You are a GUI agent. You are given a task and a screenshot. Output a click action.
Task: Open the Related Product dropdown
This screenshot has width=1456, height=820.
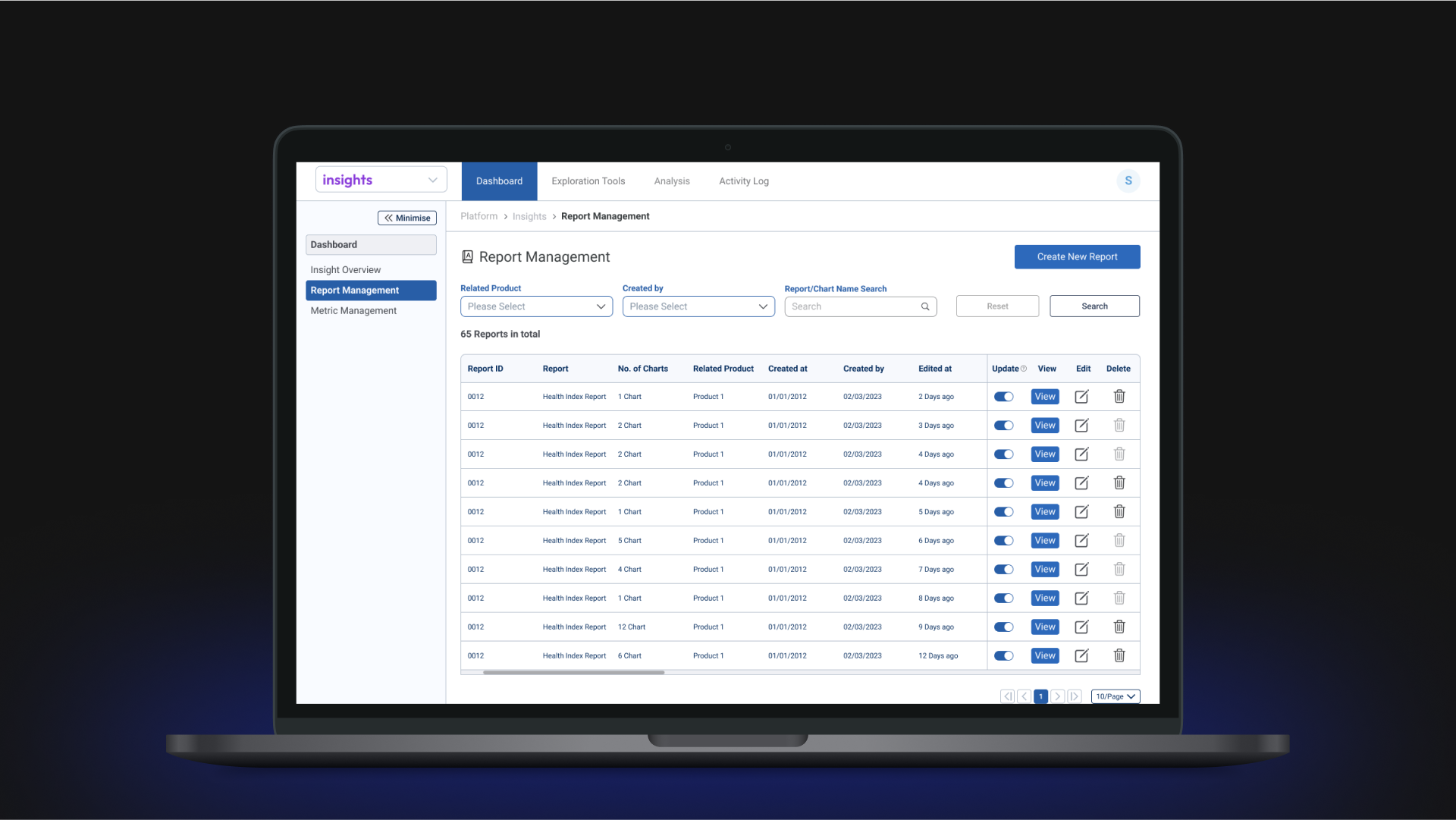tap(536, 306)
